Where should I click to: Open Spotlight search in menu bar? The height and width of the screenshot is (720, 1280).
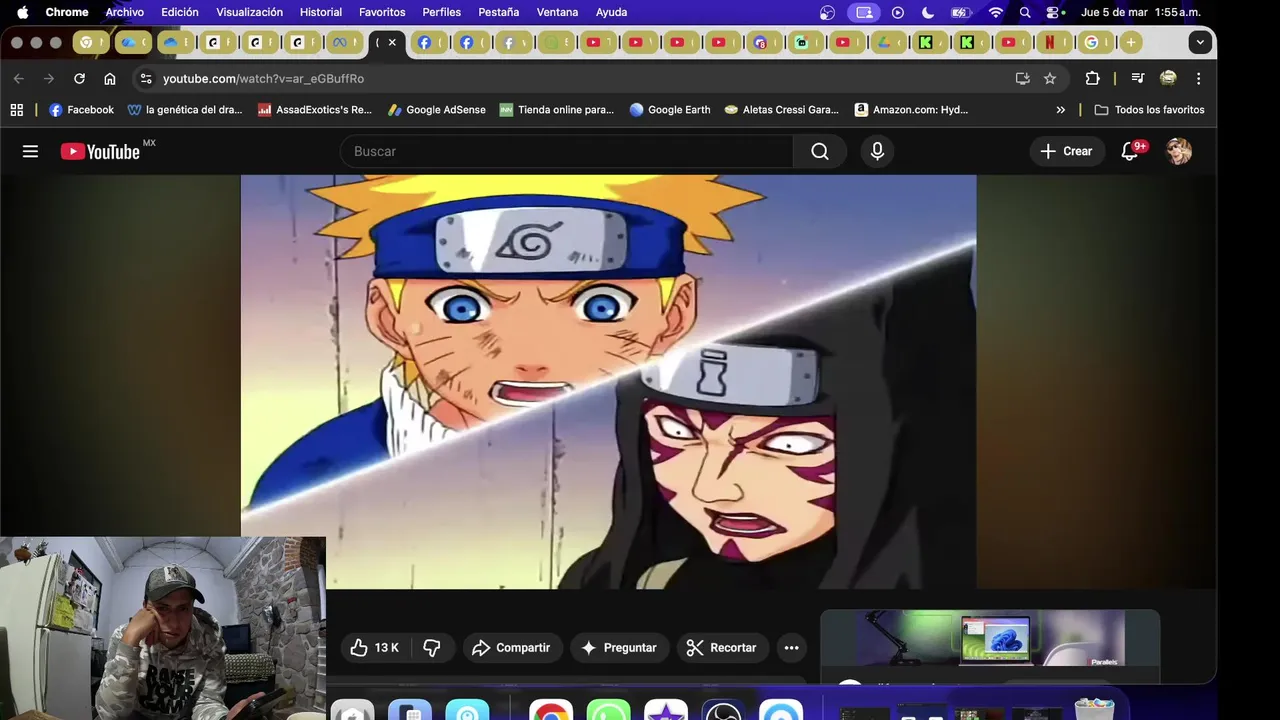point(1025,12)
